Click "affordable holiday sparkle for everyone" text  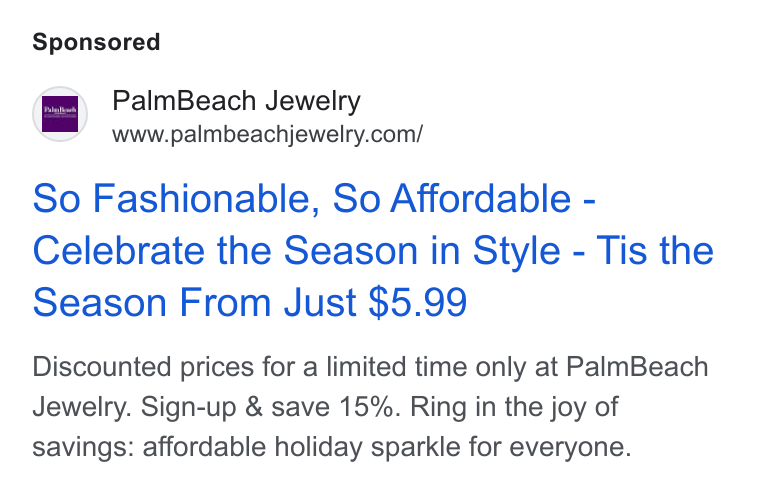(x=387, y=447)
